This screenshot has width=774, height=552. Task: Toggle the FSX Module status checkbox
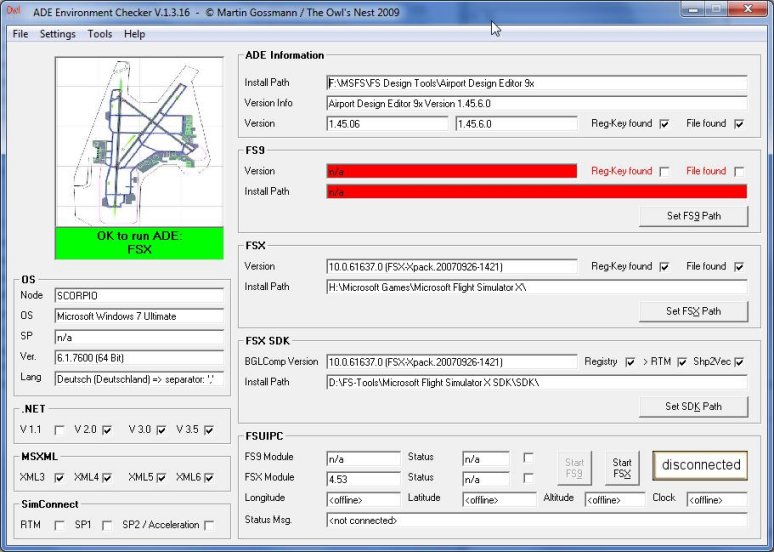click(x=528, y=478)
